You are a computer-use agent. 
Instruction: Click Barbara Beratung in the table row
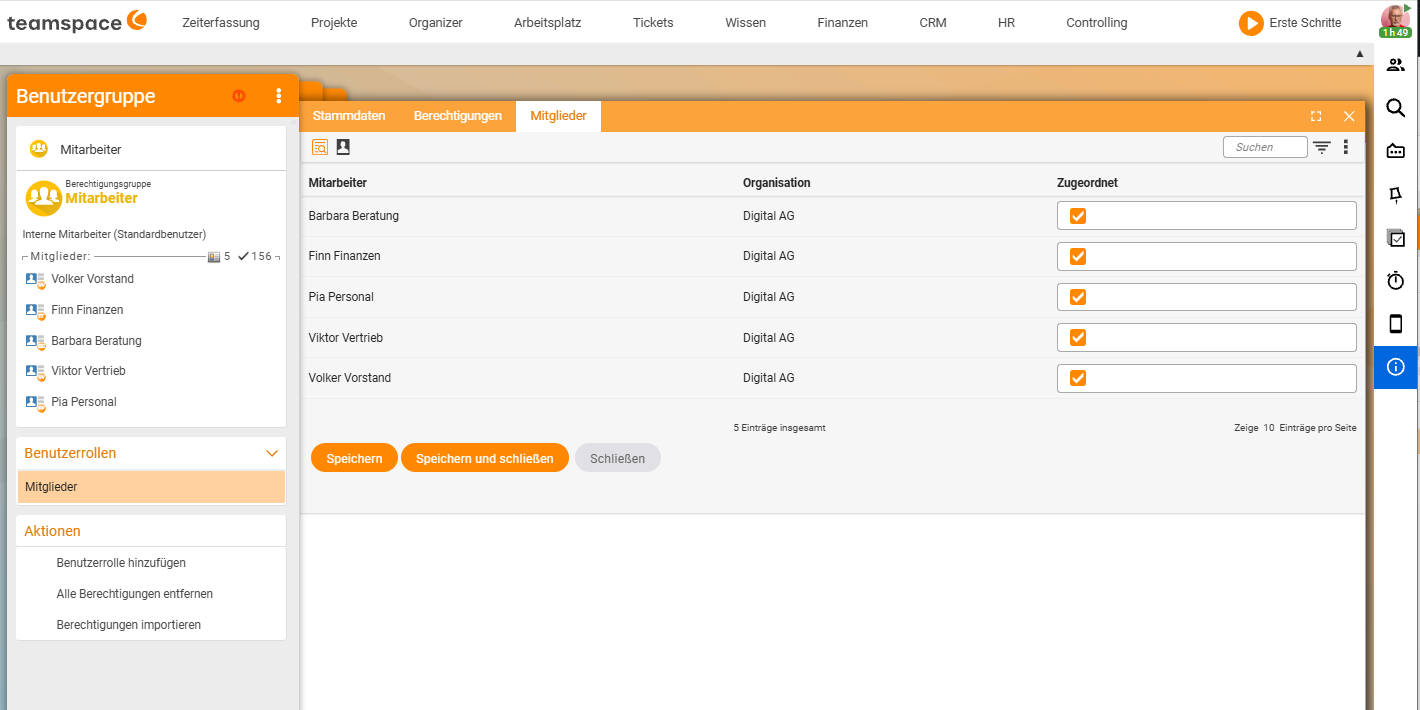(354, 216)
